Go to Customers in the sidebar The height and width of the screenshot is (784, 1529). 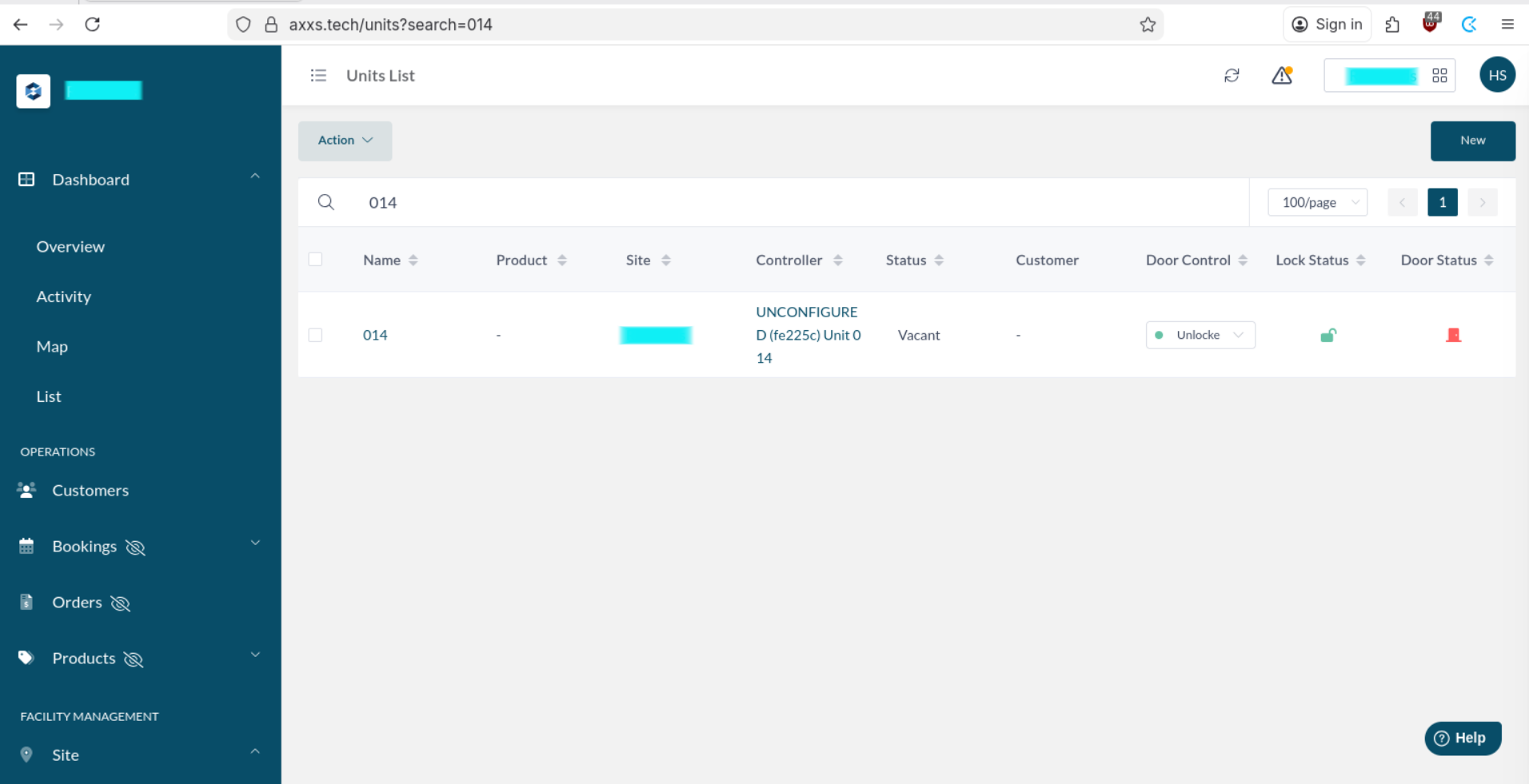[x=90, y=491]
